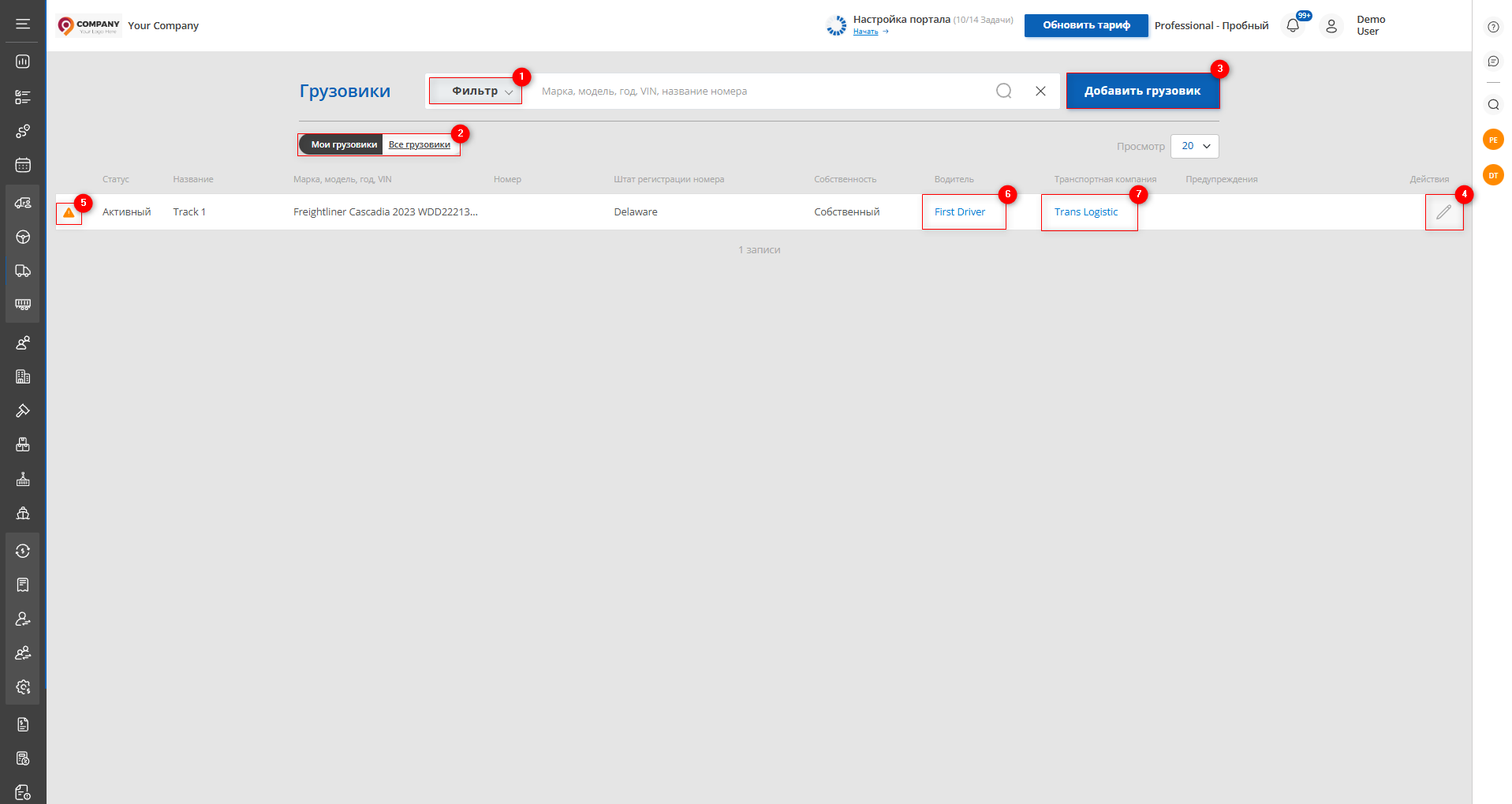Viewport: 1512px width, 804px height.
Task: Open the "First Driver" link
Action: (959, 212)
